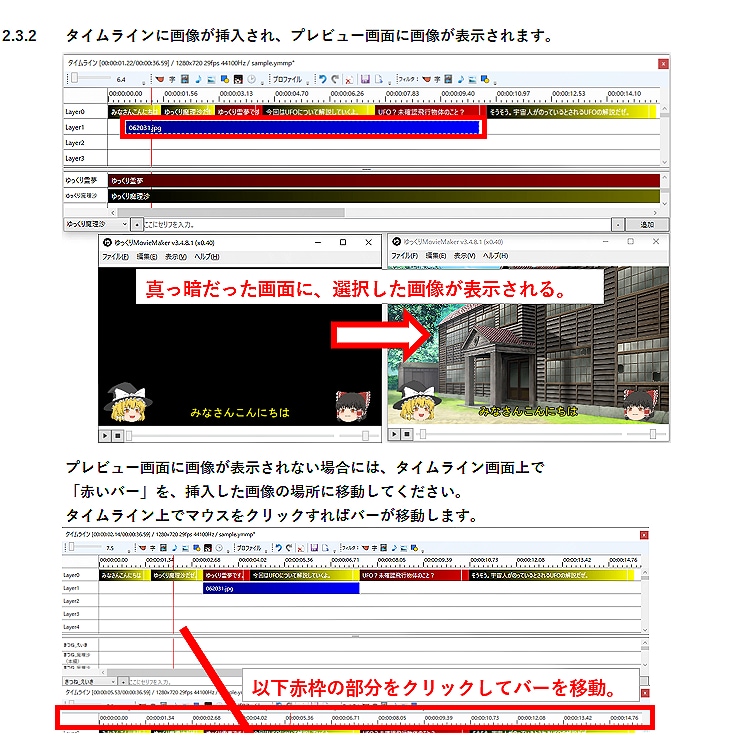Image resolution: width=750 pixels, height=750 pixels.
Task: Open 編集 menu in the left preview window
Action: [x=147, y=257]
